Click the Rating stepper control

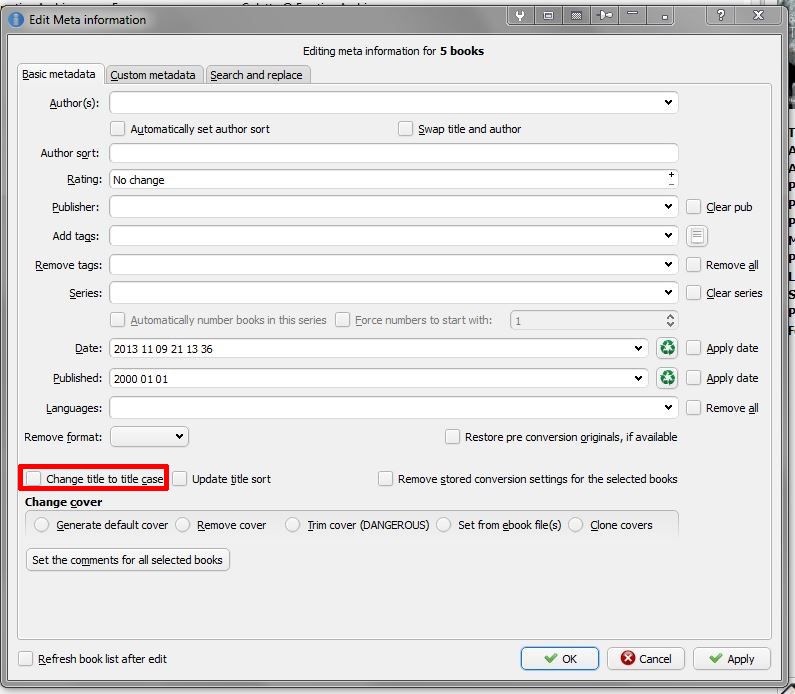point(671,179)
